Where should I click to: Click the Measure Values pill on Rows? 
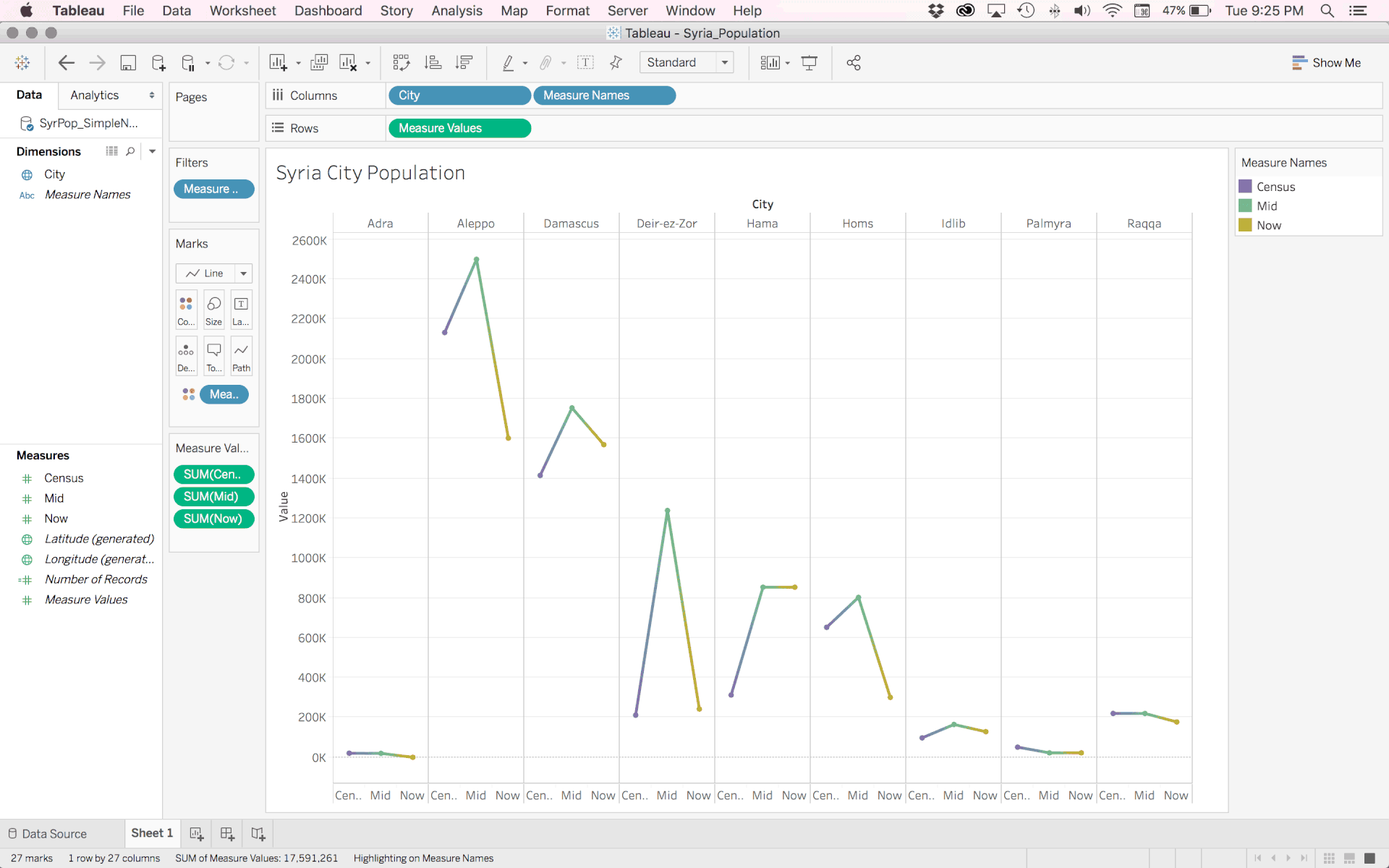click(459, 128)
